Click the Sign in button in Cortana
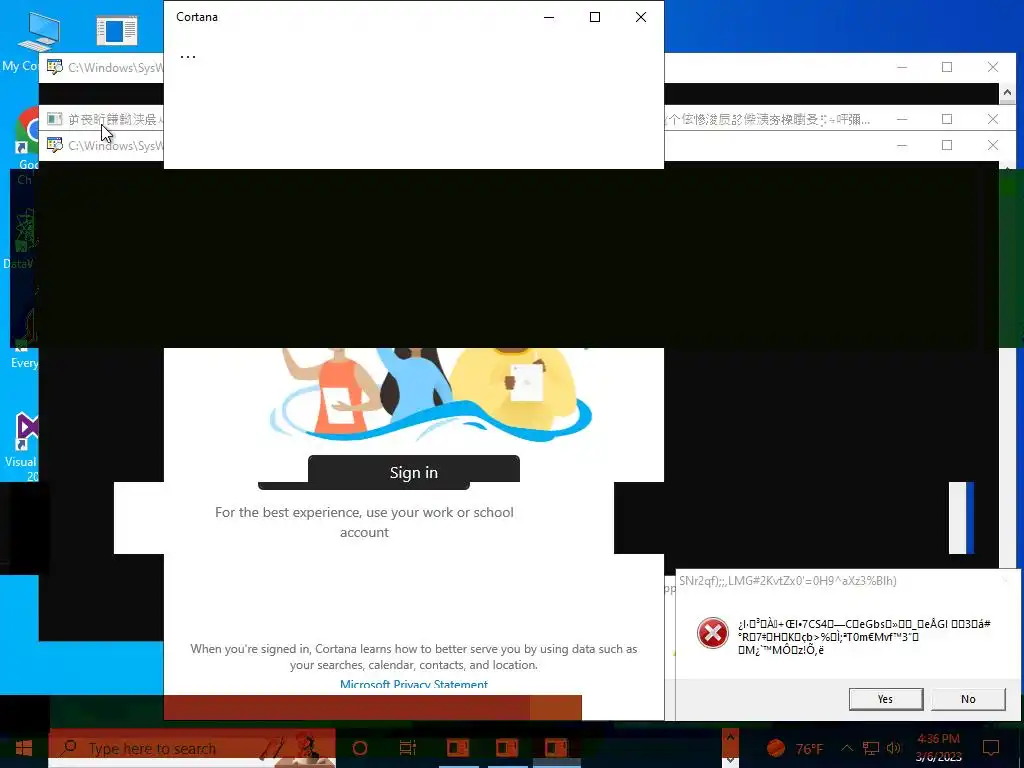Image resolution: width=1024 pixels, height=768 pixels. (413, 472)
